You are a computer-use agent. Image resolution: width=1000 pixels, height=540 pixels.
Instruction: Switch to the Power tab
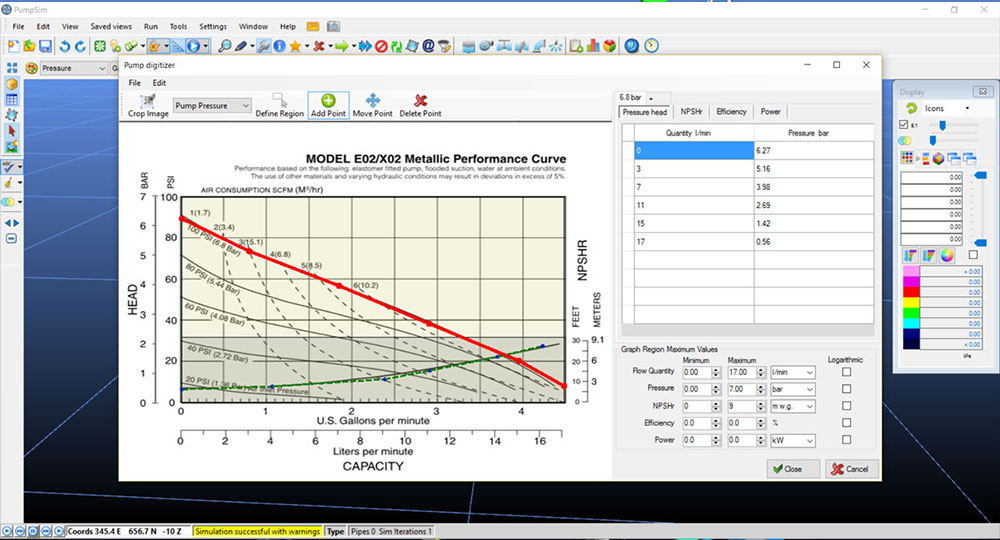[770, 112]
